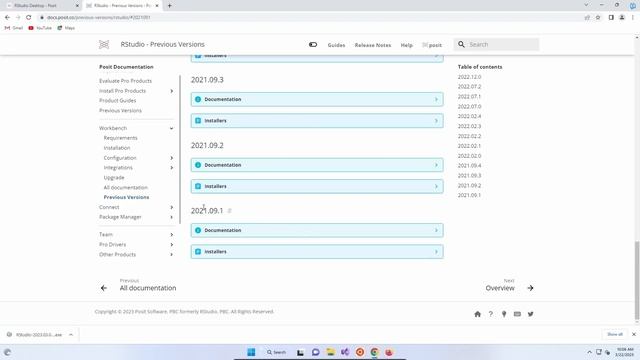Click the footer home icon
Viewport: 640px width, 360px height.
pos(478,314)
